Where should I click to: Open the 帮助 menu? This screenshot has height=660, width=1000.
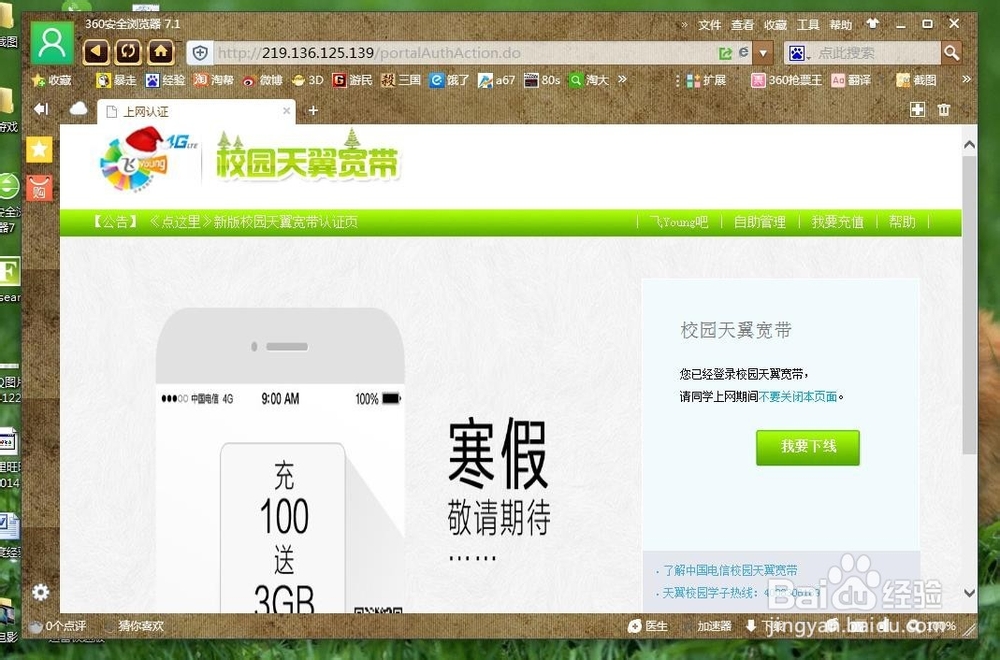841,25
